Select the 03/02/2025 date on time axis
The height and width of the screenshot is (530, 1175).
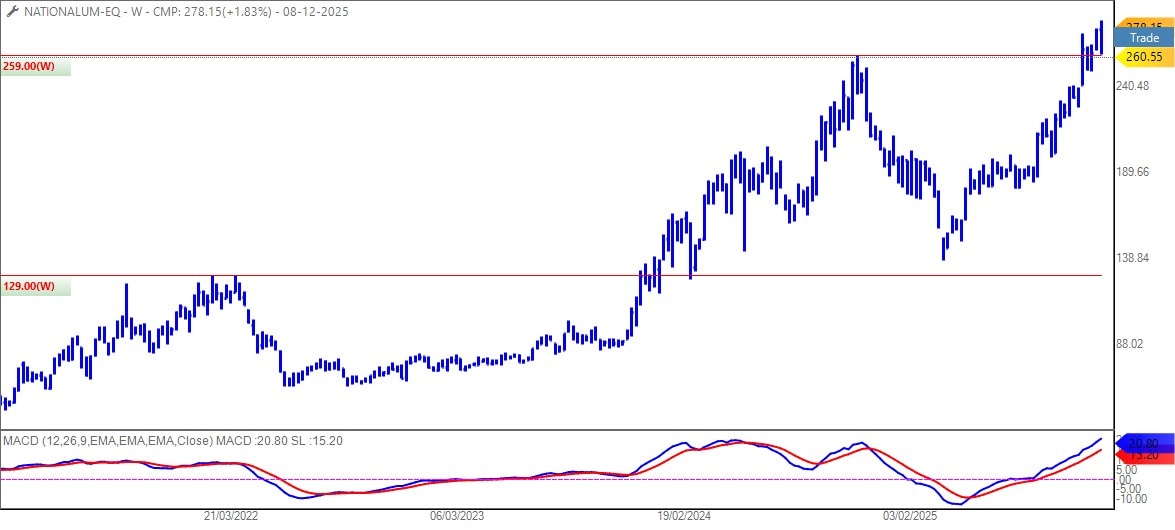tap(910, 516)
